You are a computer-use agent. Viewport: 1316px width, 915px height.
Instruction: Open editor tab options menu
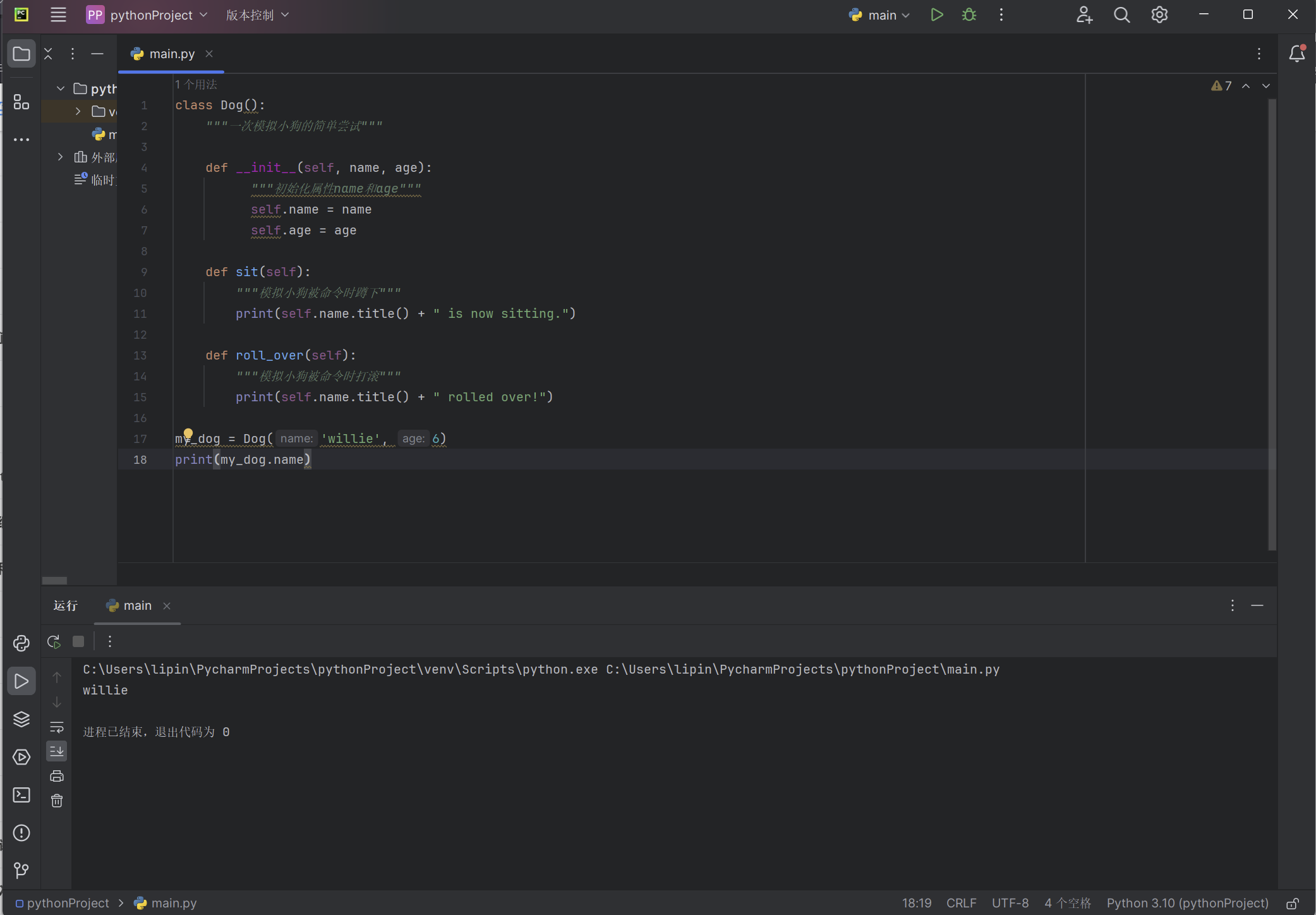pyautogui.click(x=1259, y=54)
